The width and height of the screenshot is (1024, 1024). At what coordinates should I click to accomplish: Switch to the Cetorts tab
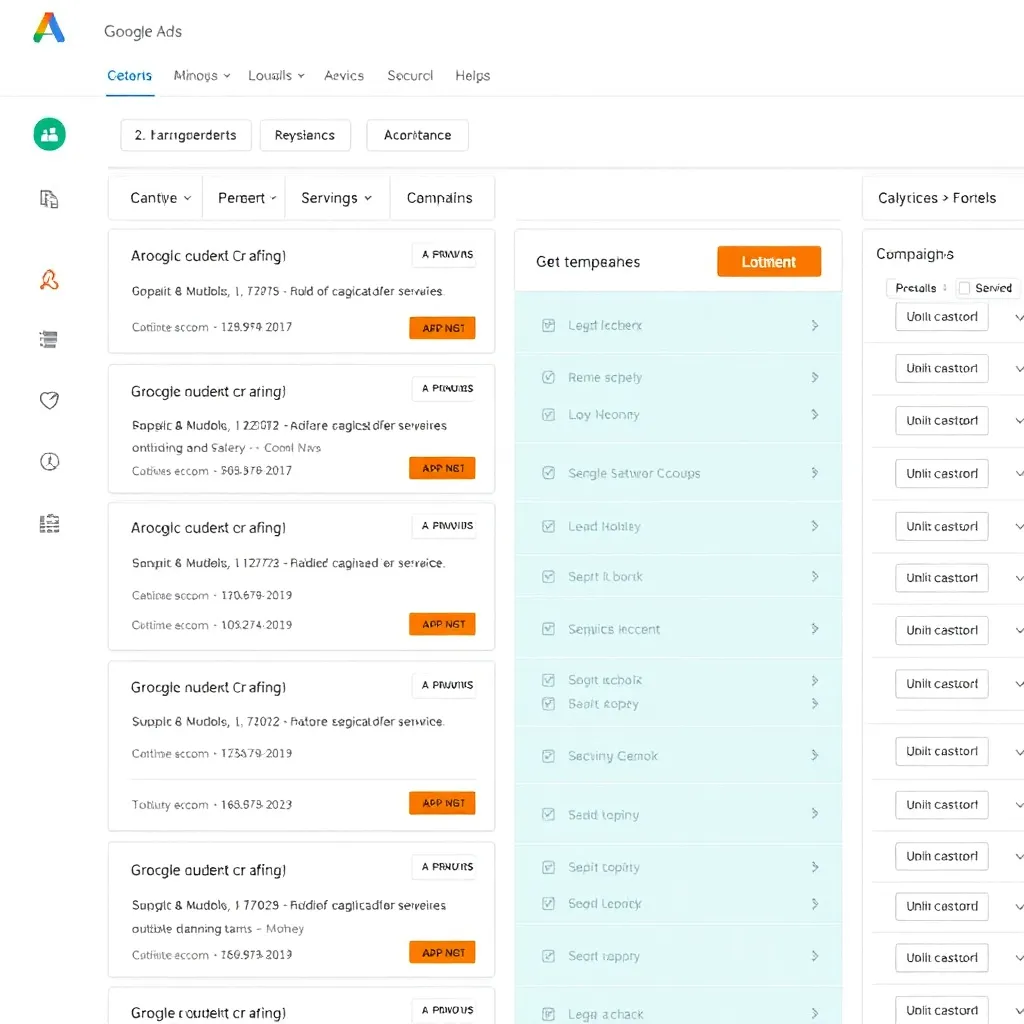point(129,75)
